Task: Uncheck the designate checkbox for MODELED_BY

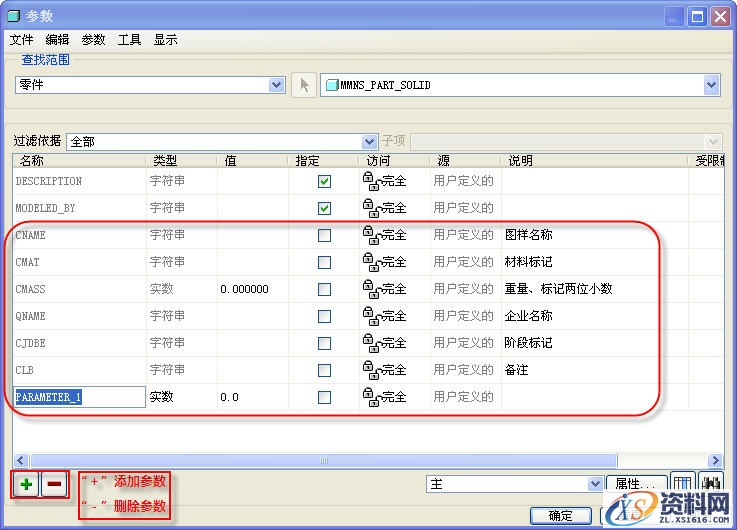Action: click(x=324, y=208)
